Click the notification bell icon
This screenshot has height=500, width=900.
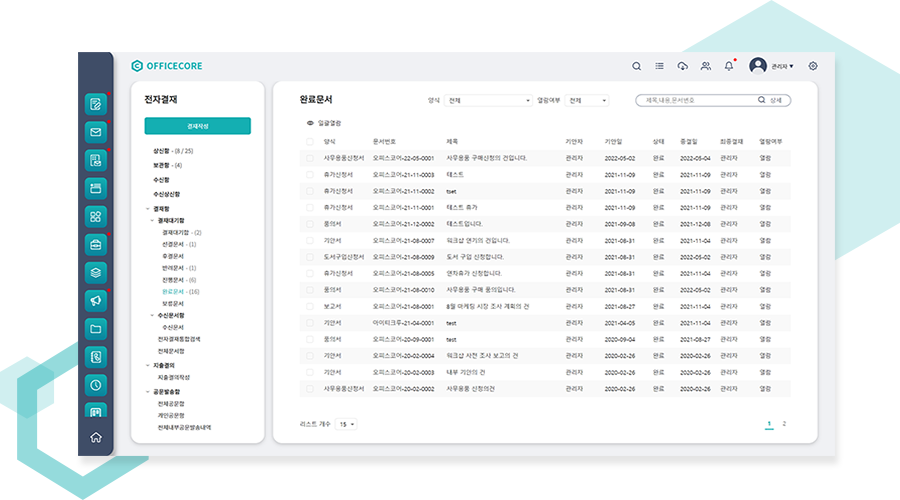[729, 66]
